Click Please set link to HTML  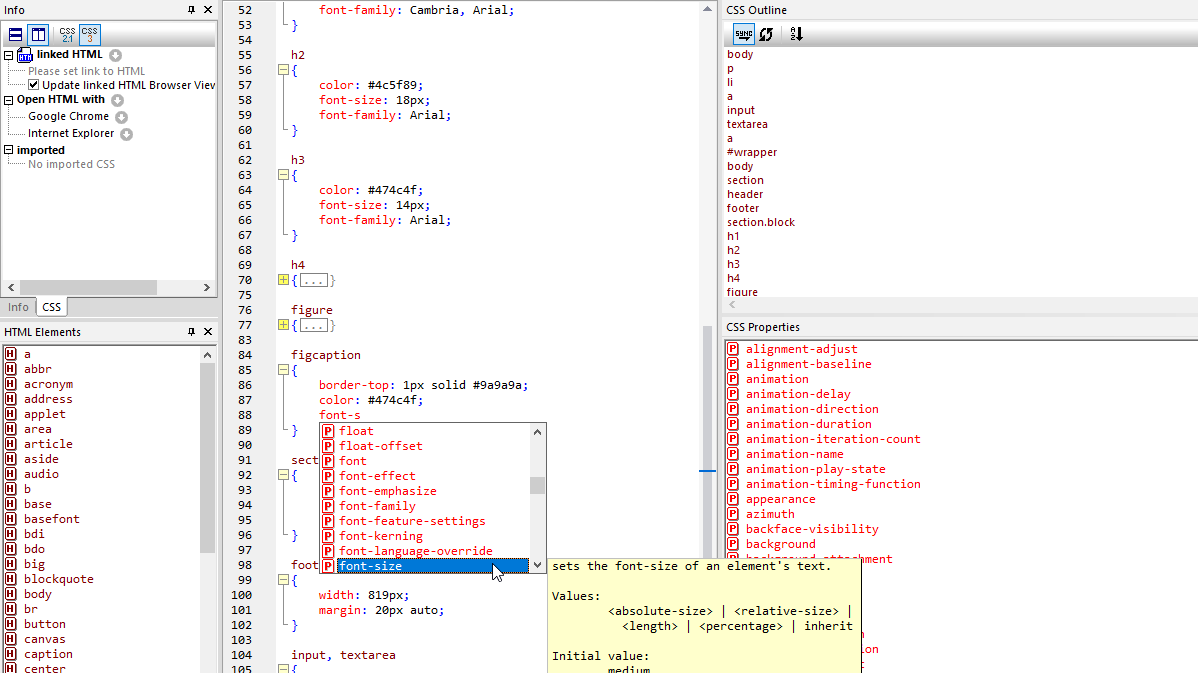coord(86,71)
